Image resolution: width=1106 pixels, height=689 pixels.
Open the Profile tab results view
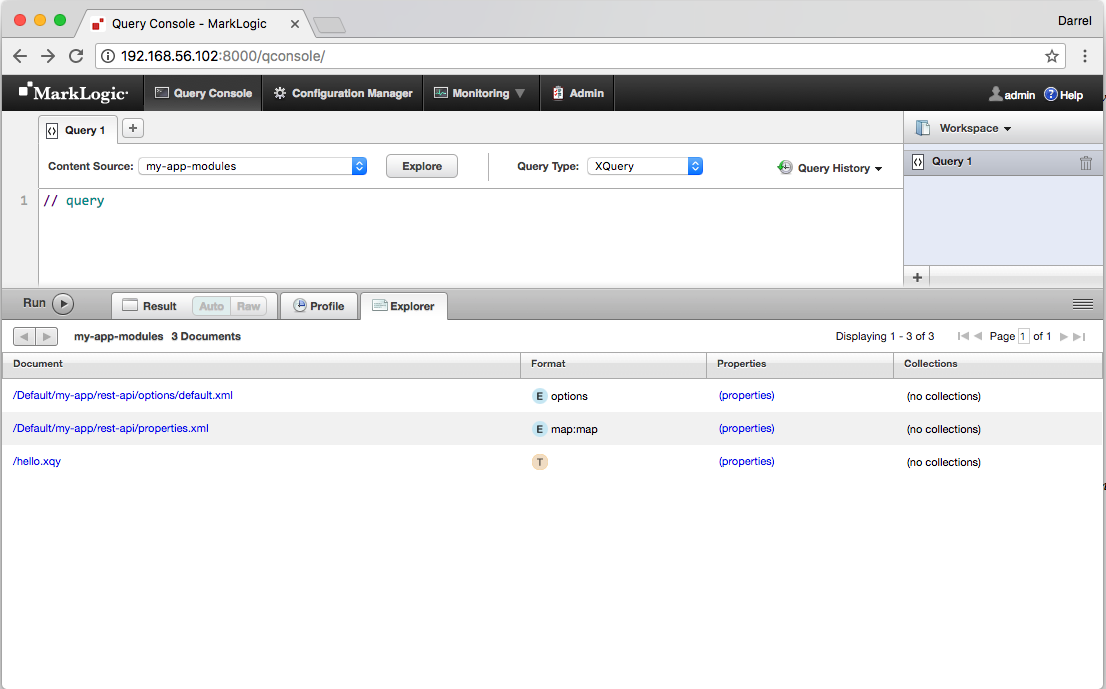319,305
